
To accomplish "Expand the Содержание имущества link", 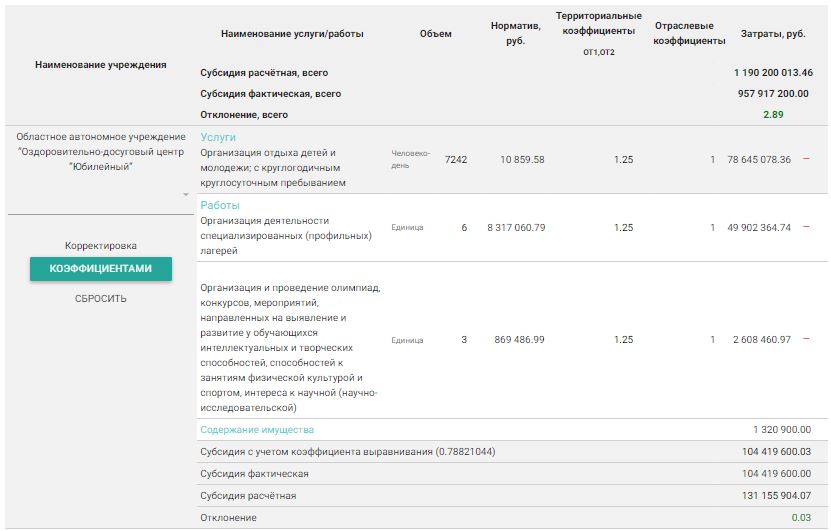I will pos(257,430).
